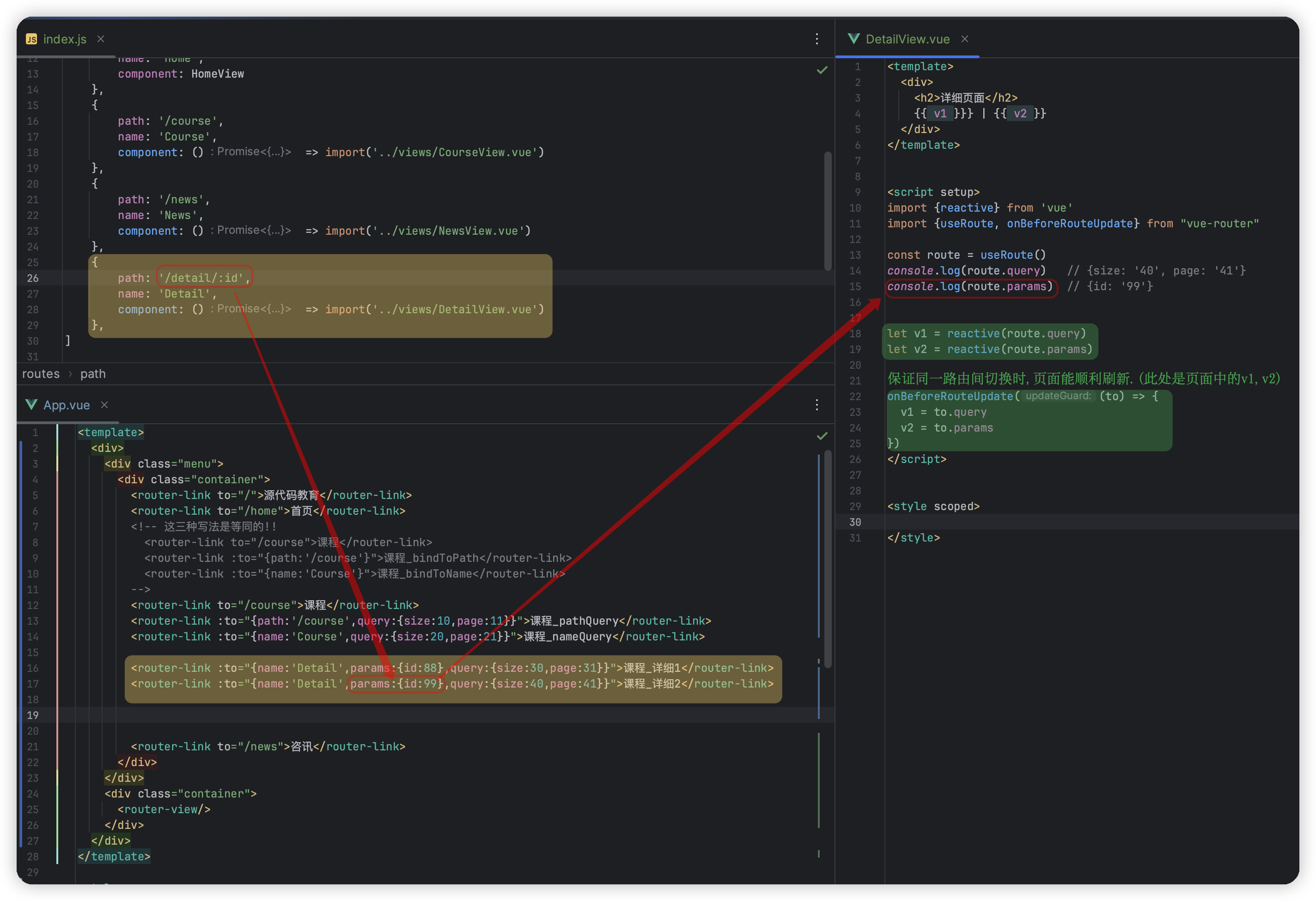Select the DetailView.vue tab
The height and width of the screenshot is (901, 1316).
(x=907, y=39)
